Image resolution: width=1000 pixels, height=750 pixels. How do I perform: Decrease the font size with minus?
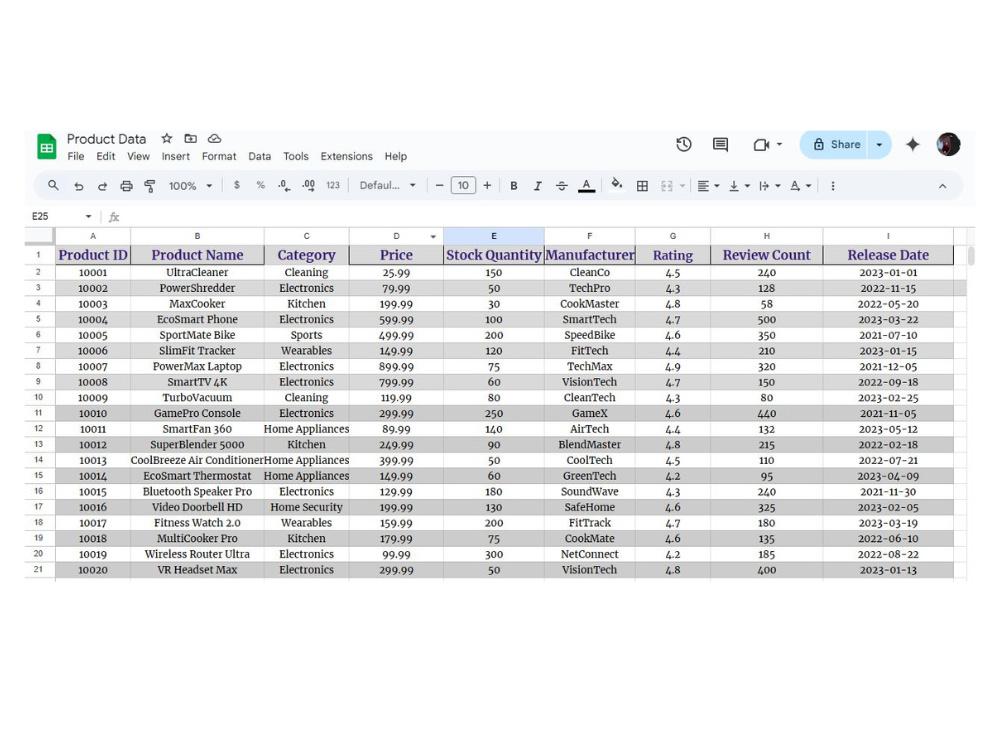point(439,186)
